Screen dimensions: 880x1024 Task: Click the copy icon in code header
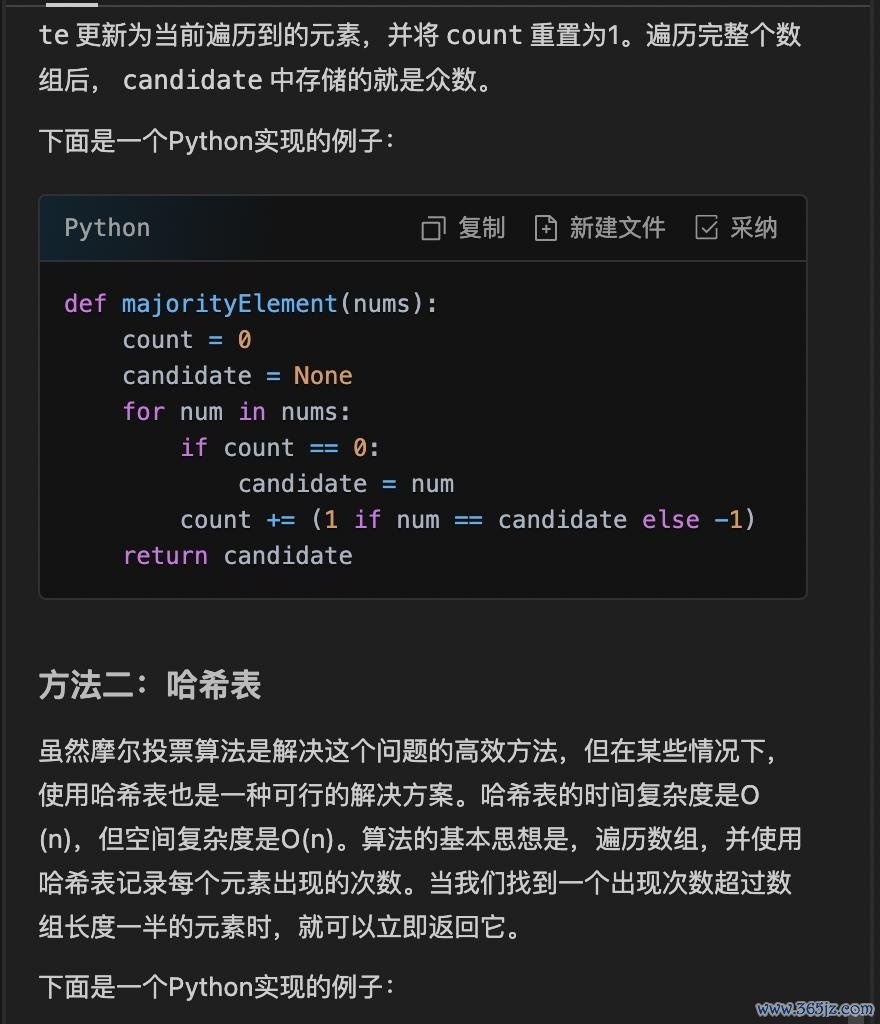(433, 228)
